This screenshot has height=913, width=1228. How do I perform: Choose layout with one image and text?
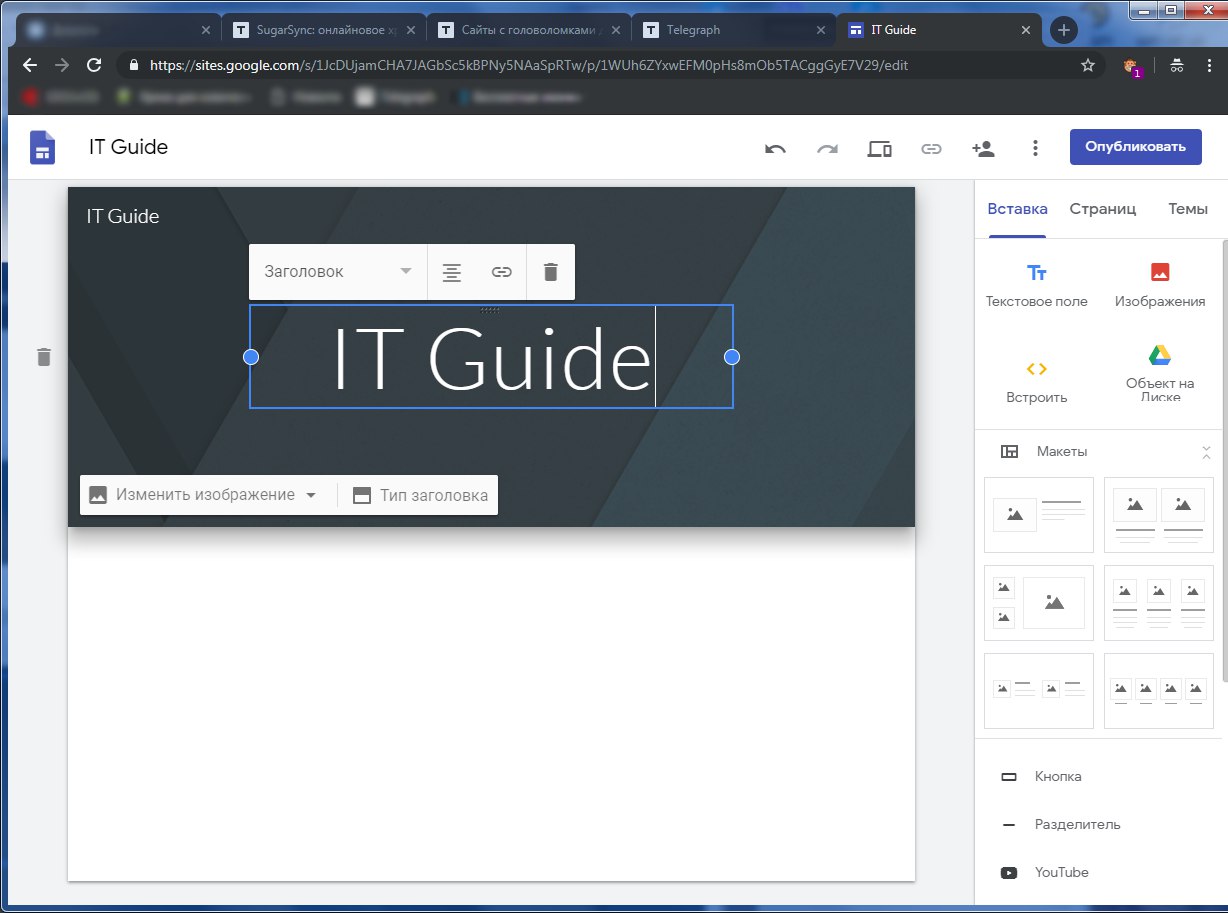click(1039, 515)
